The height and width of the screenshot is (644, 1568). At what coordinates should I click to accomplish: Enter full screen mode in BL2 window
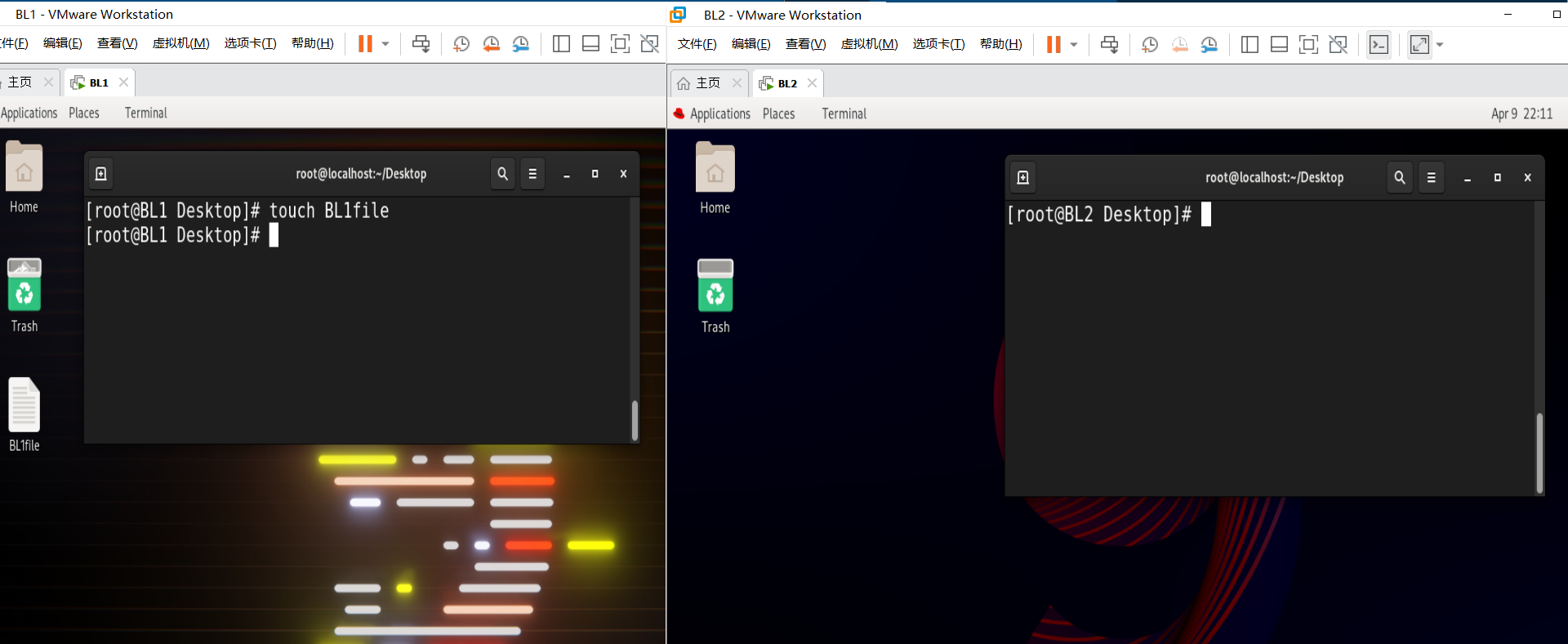point(1308,45)
